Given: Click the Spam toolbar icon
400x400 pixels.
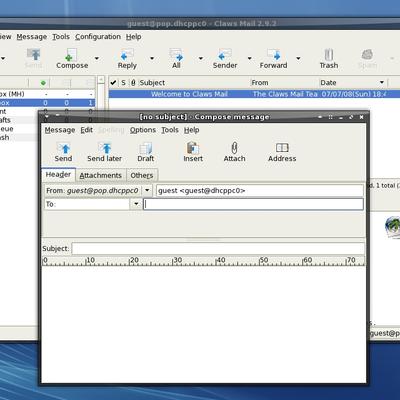Looking at the screenshot, I should pyautogui.click(x=367, y=55).
